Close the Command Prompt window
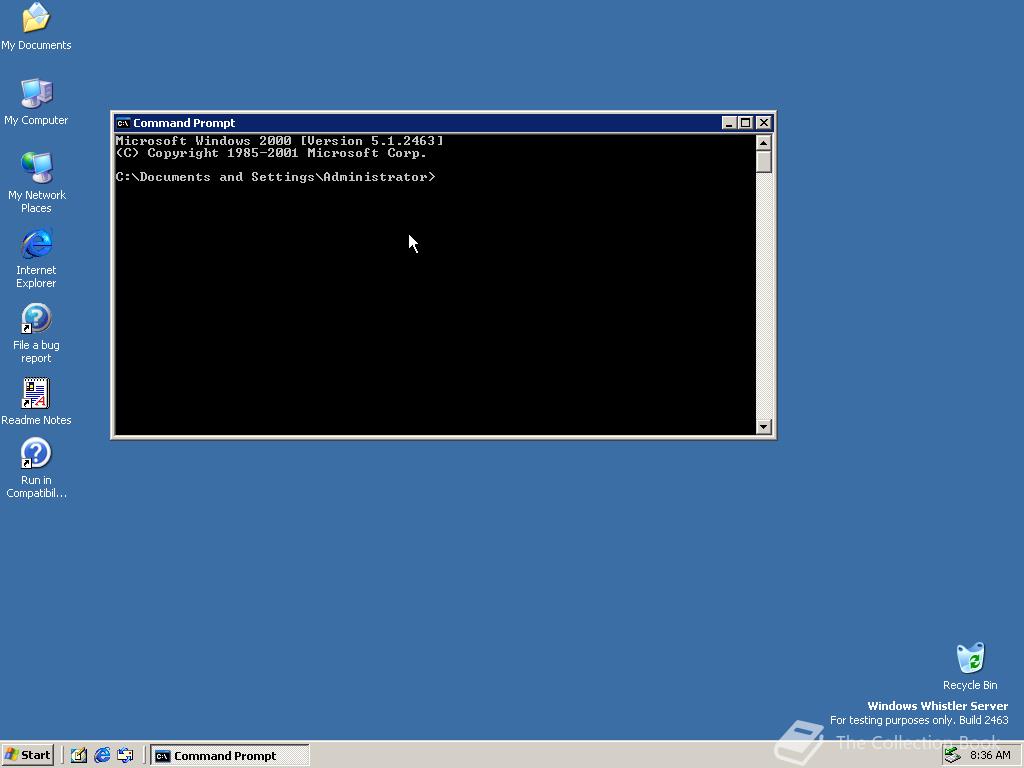The height and width of the screenshot is (768, 1024). 763,123
